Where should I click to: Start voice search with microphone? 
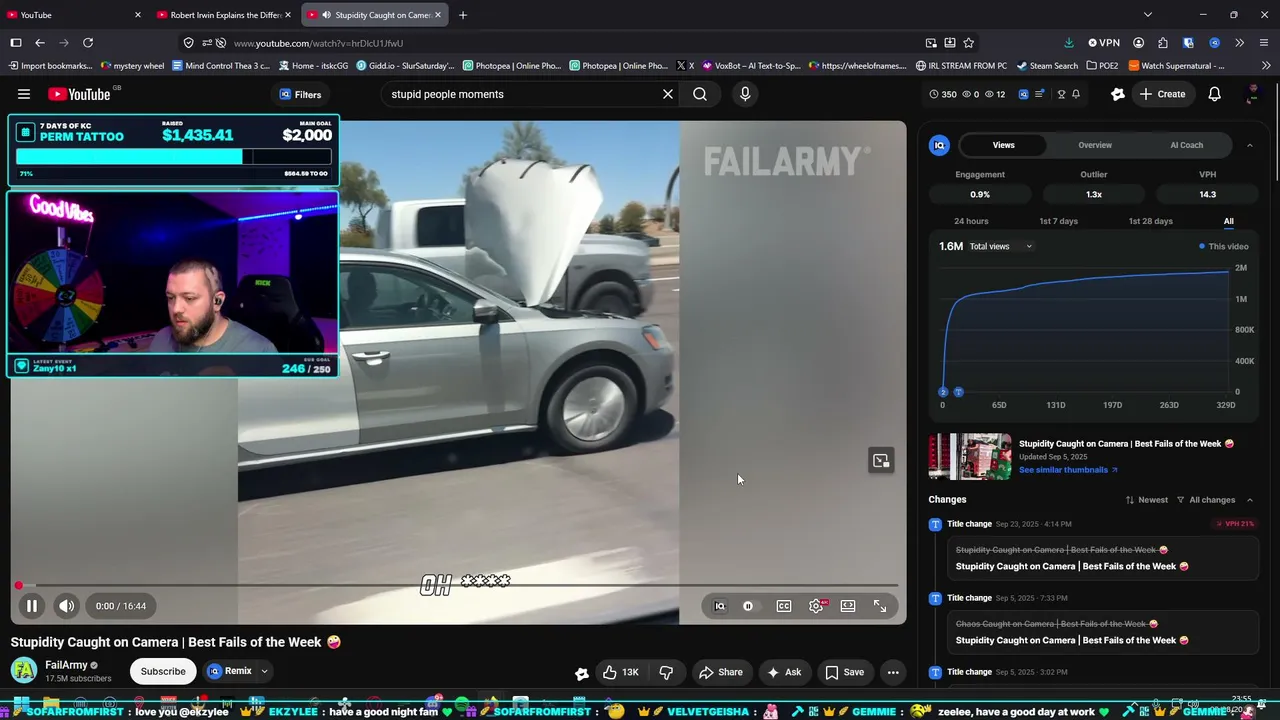pyautogui.click(x=745, y=94)
